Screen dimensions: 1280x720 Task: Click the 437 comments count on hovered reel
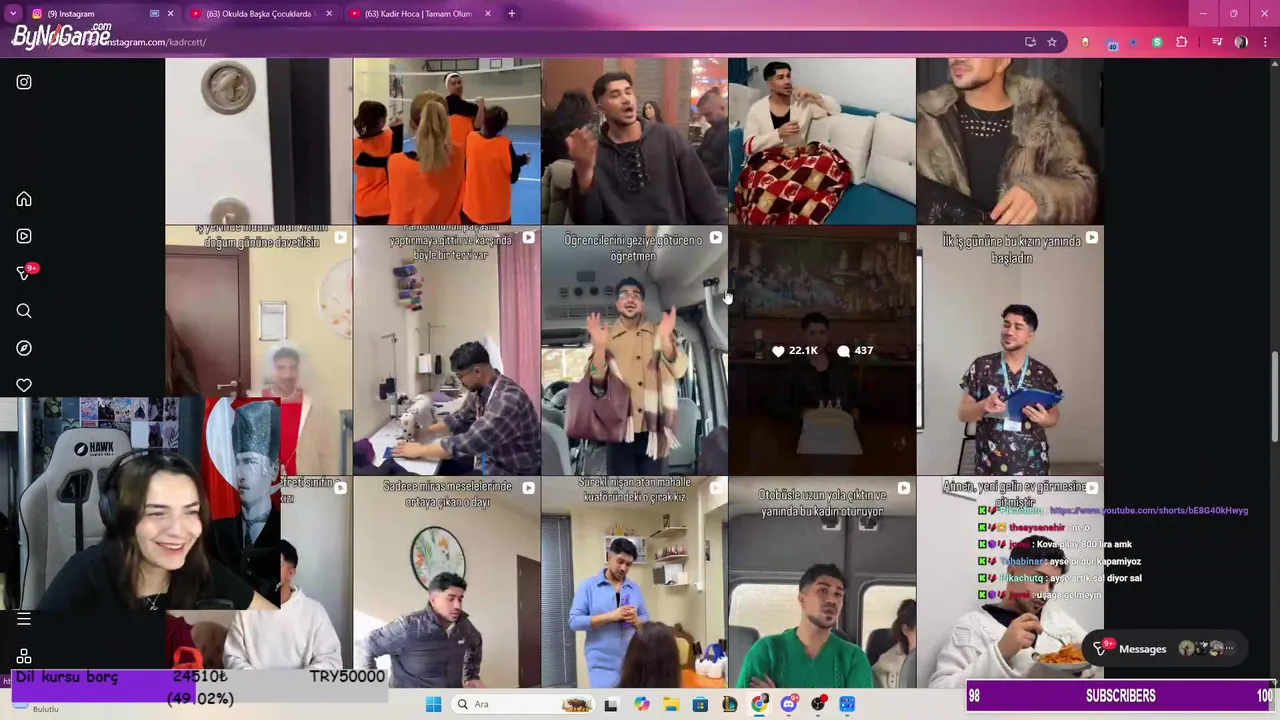855,351
